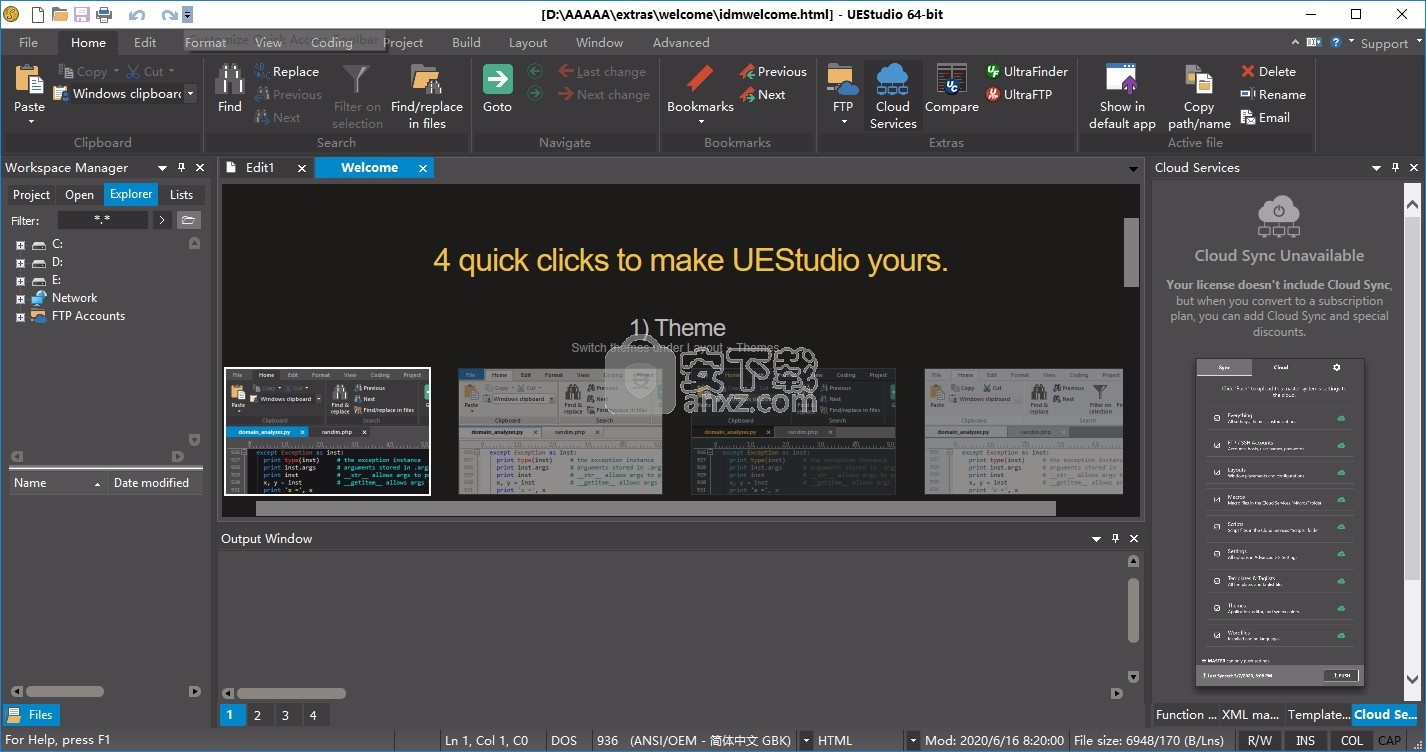Click the Date modified column header

(x=156, y=483)
